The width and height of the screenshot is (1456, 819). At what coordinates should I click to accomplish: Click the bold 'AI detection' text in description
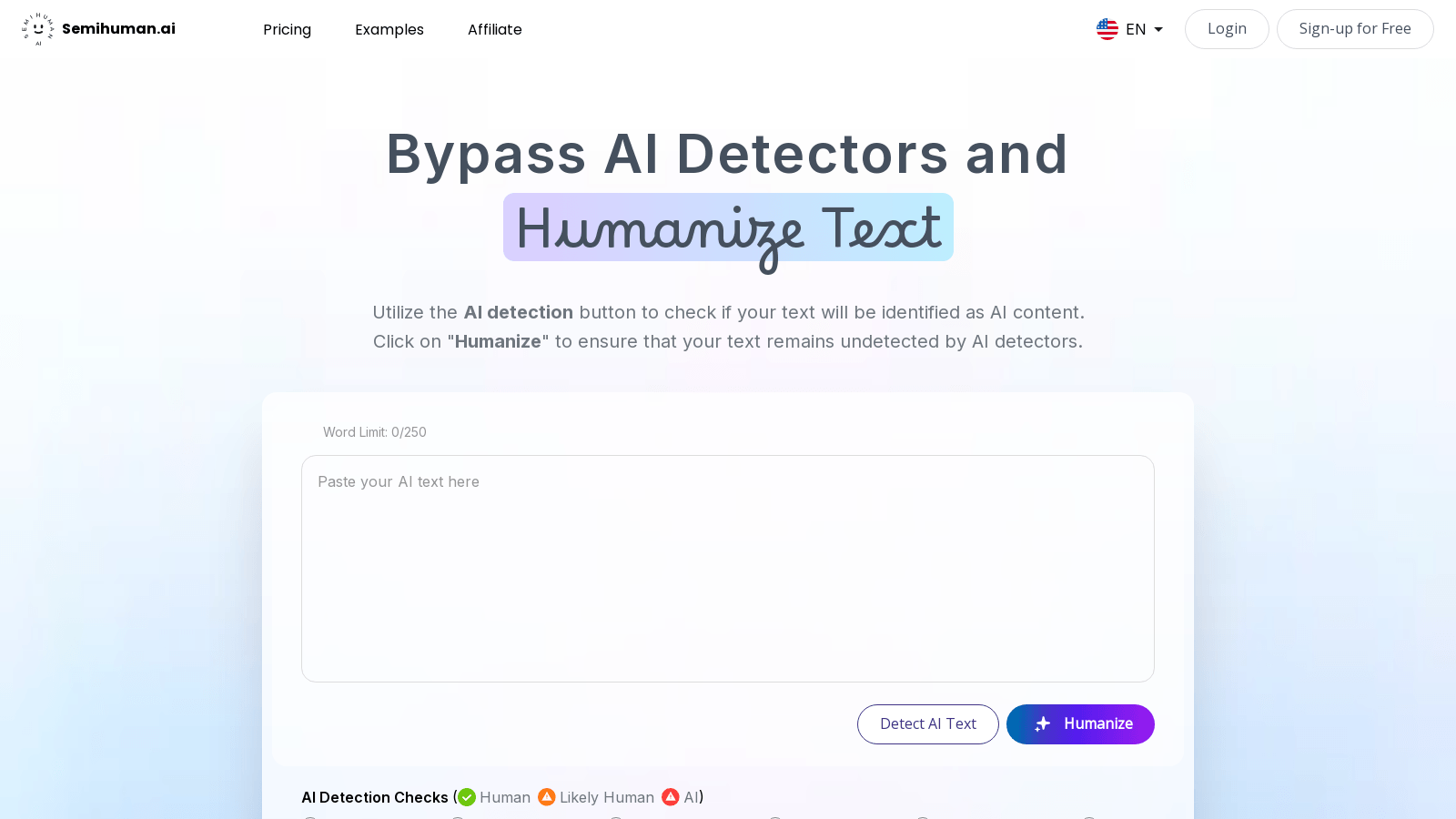[x=518, y=312]
